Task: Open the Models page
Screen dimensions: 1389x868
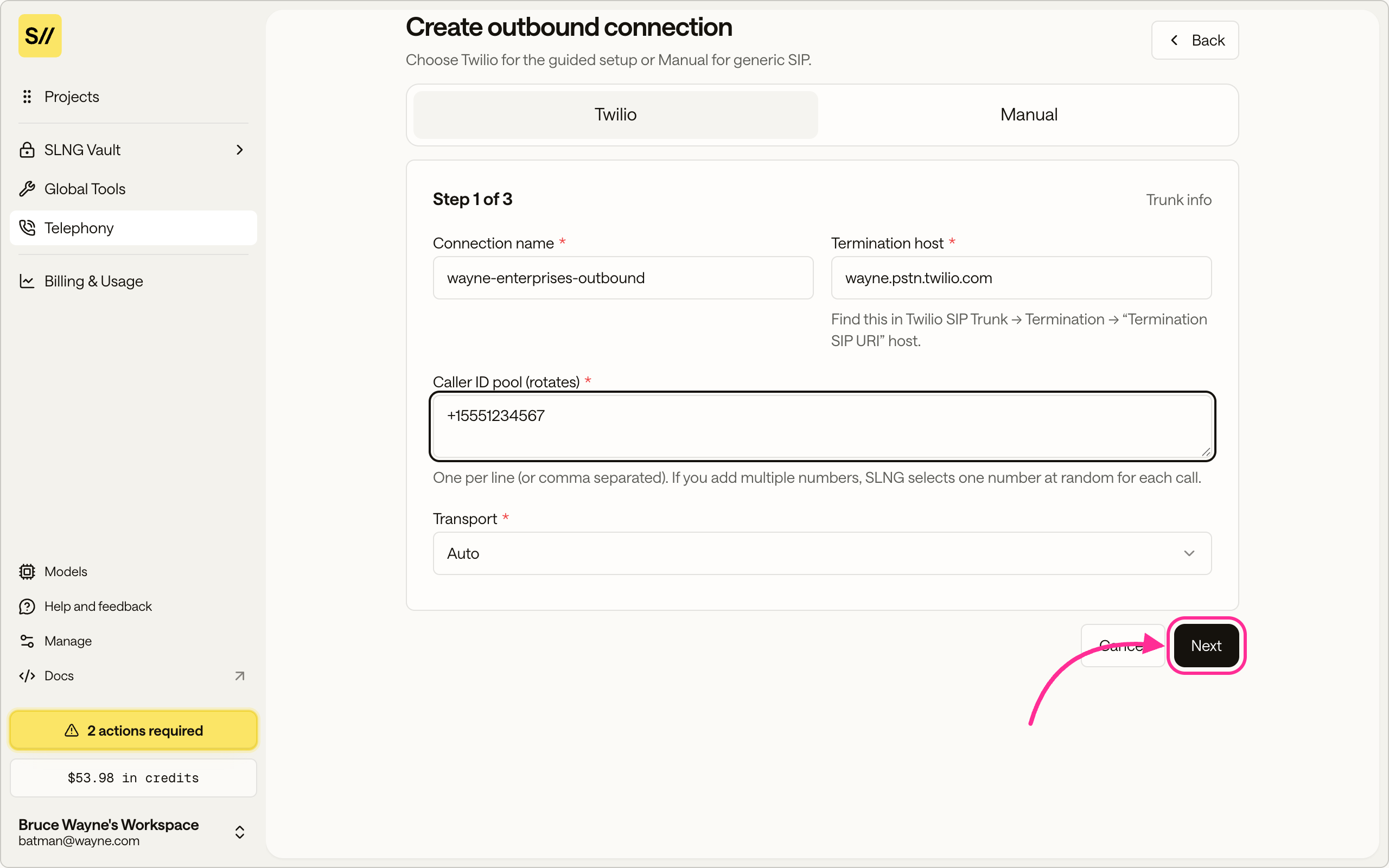Action: [x=133, y=572]
